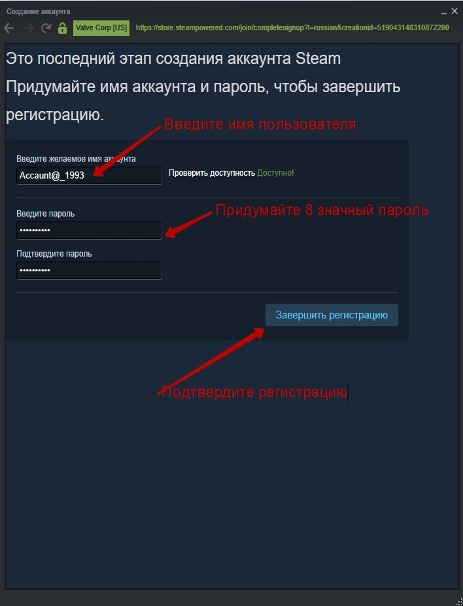The image size is (463, 606).
Task: Click the store.steampowered.com URL text
Action: 292,28
